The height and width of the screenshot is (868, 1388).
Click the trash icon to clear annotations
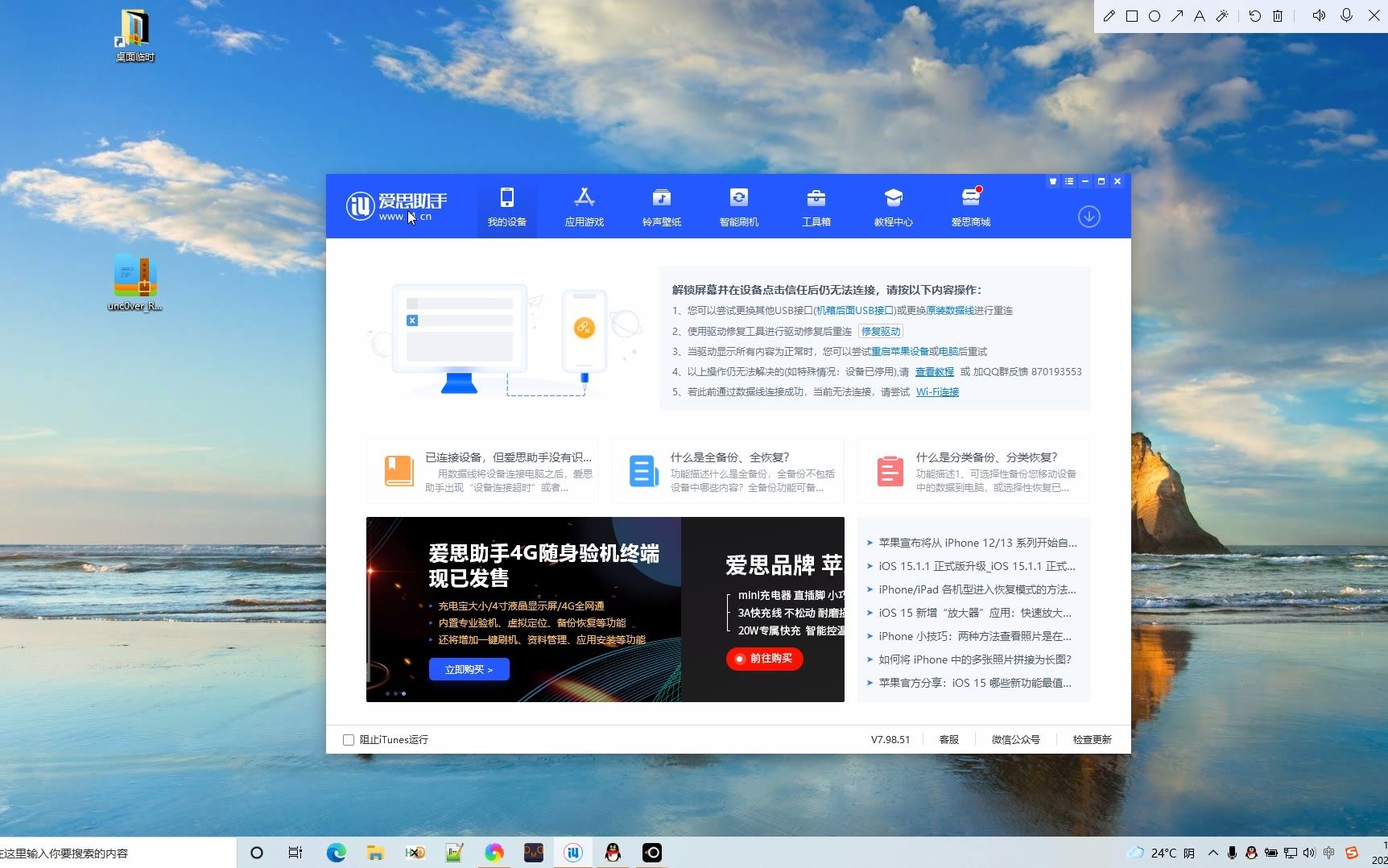coord(1278,16)
